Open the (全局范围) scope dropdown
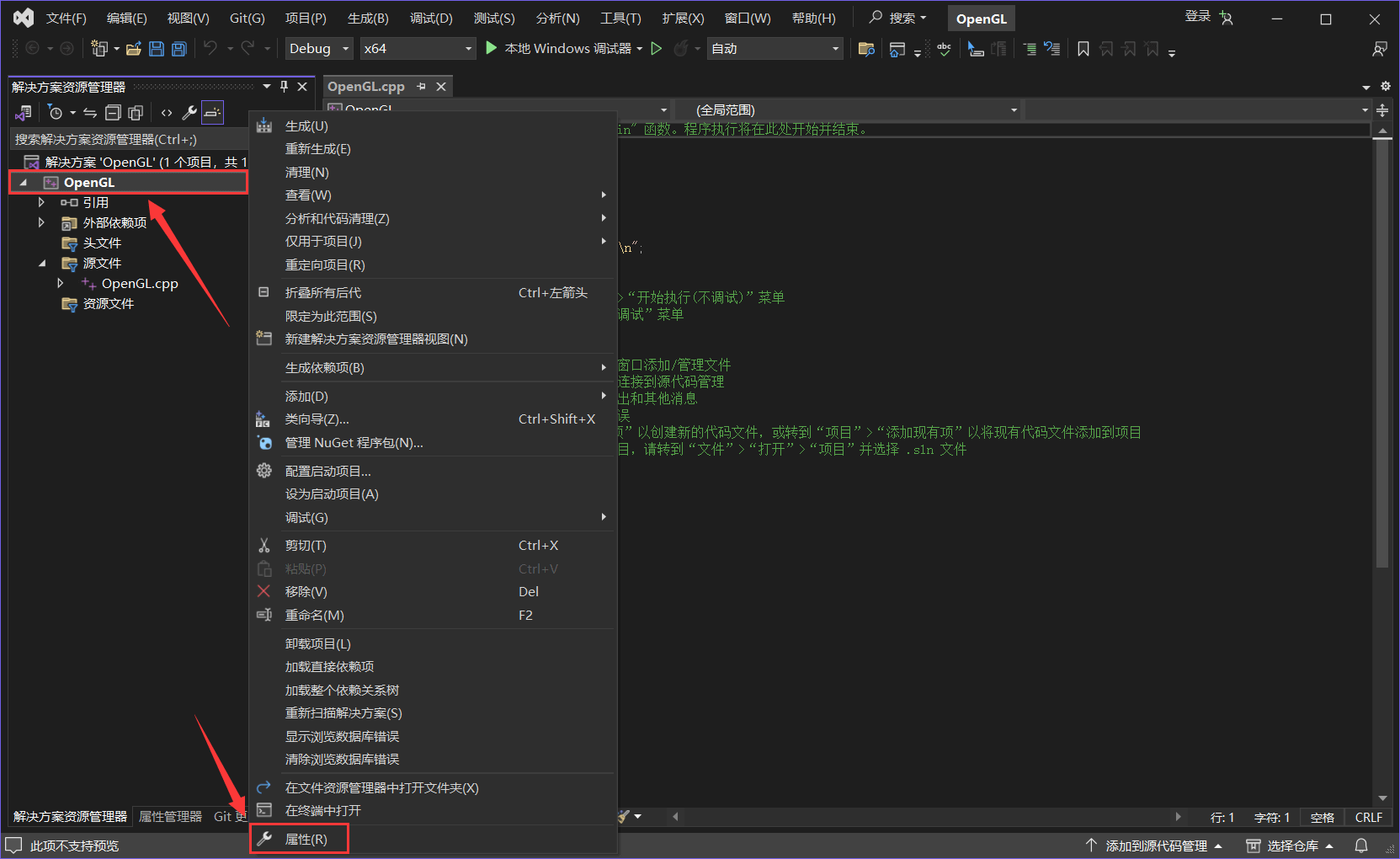This screenshot has width=1400, height=859. tap(850, 110)
